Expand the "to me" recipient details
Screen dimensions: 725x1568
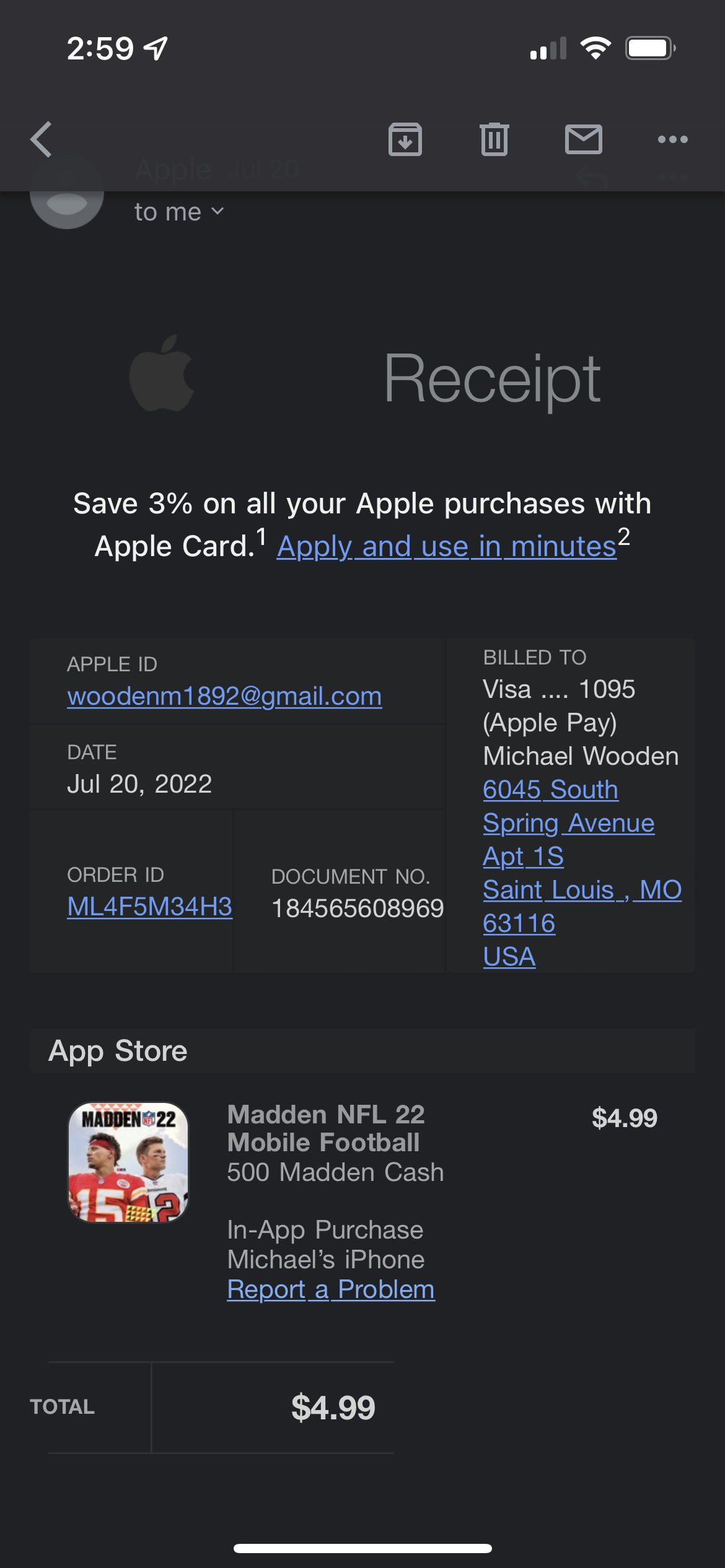pos(178,212)
